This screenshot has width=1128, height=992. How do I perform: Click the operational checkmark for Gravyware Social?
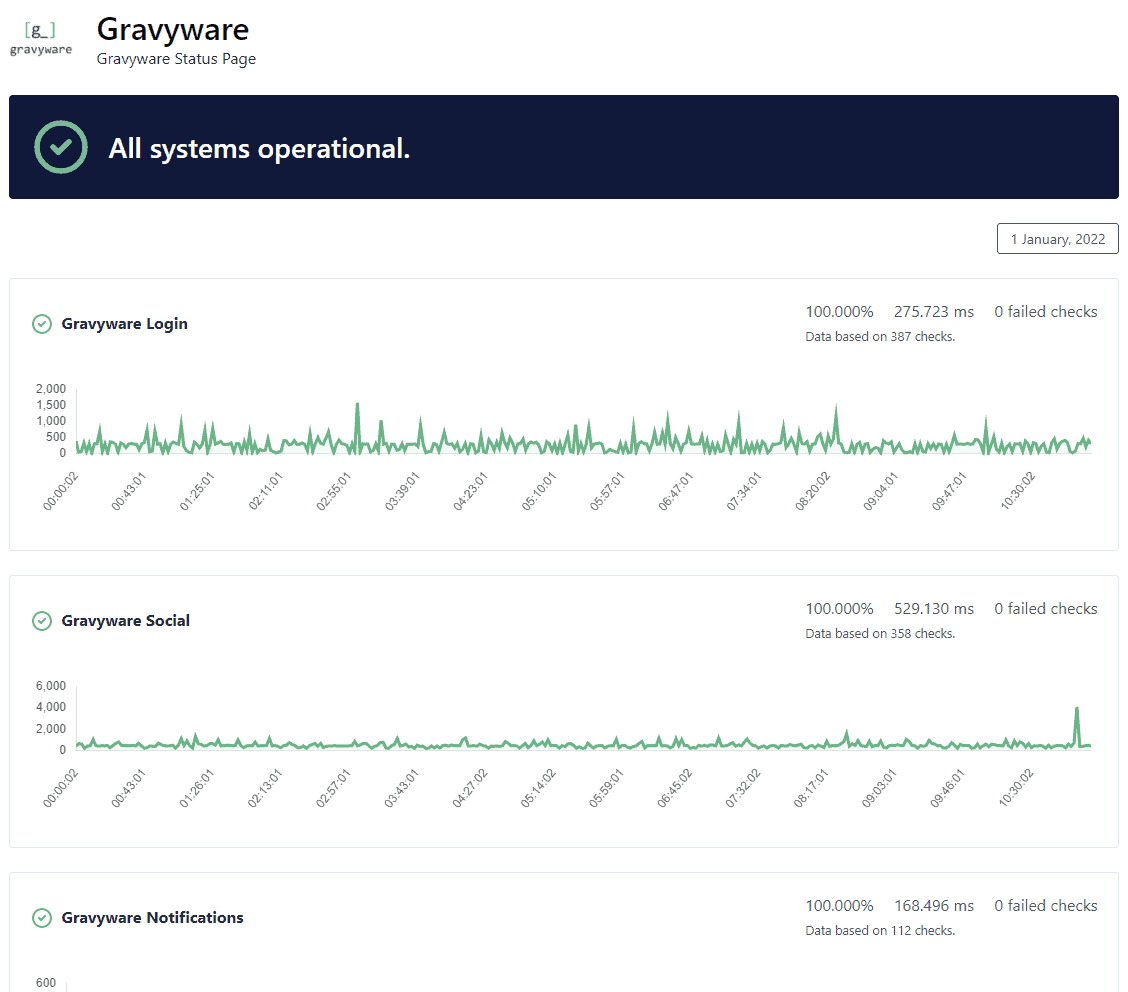coord(41,621)
